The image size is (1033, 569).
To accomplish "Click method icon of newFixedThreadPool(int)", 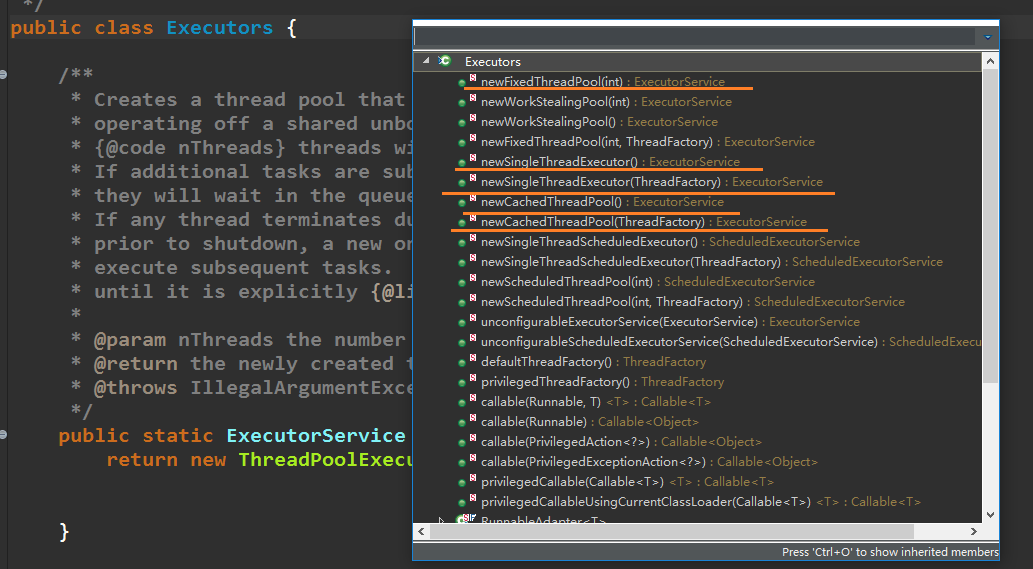I will point(466,81).
